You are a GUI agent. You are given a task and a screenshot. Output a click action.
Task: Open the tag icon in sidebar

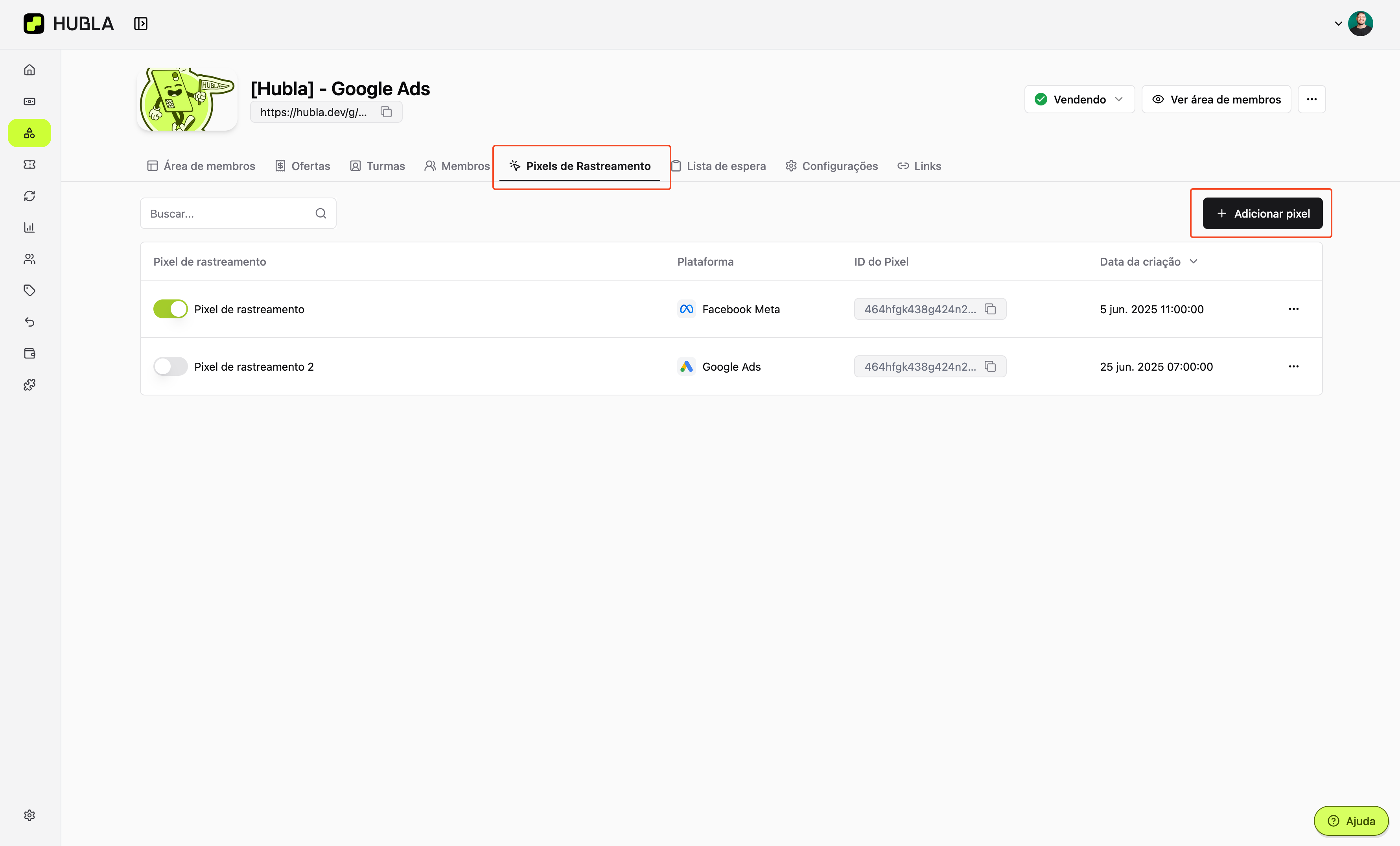(29, 290)
